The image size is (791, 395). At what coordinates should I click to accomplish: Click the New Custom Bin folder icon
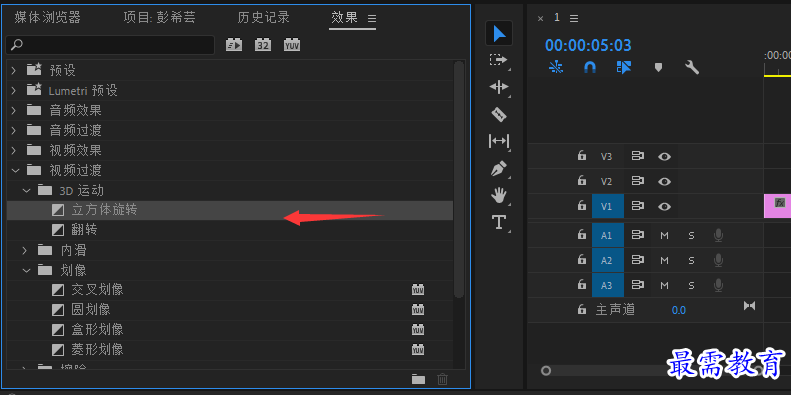point(418,379)
